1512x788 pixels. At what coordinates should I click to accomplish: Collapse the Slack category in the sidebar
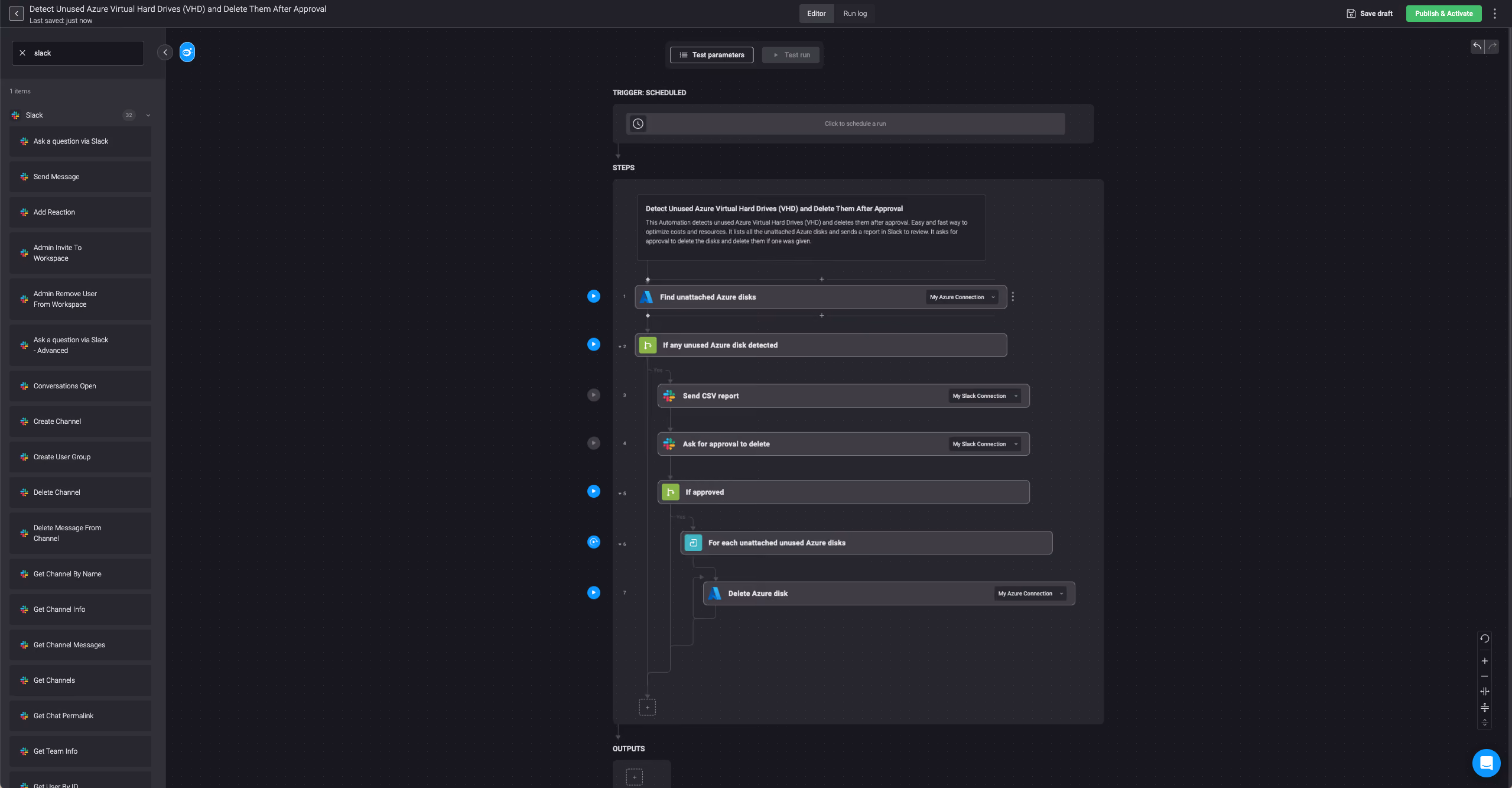tap(148, 115)
